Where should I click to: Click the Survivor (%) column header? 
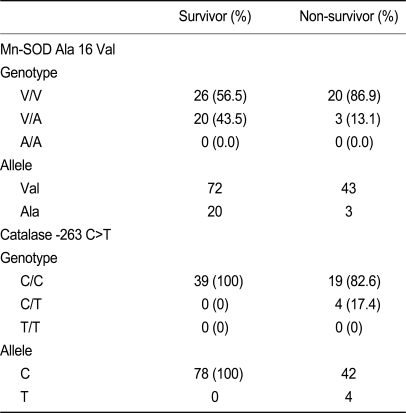tap(215, 17)
